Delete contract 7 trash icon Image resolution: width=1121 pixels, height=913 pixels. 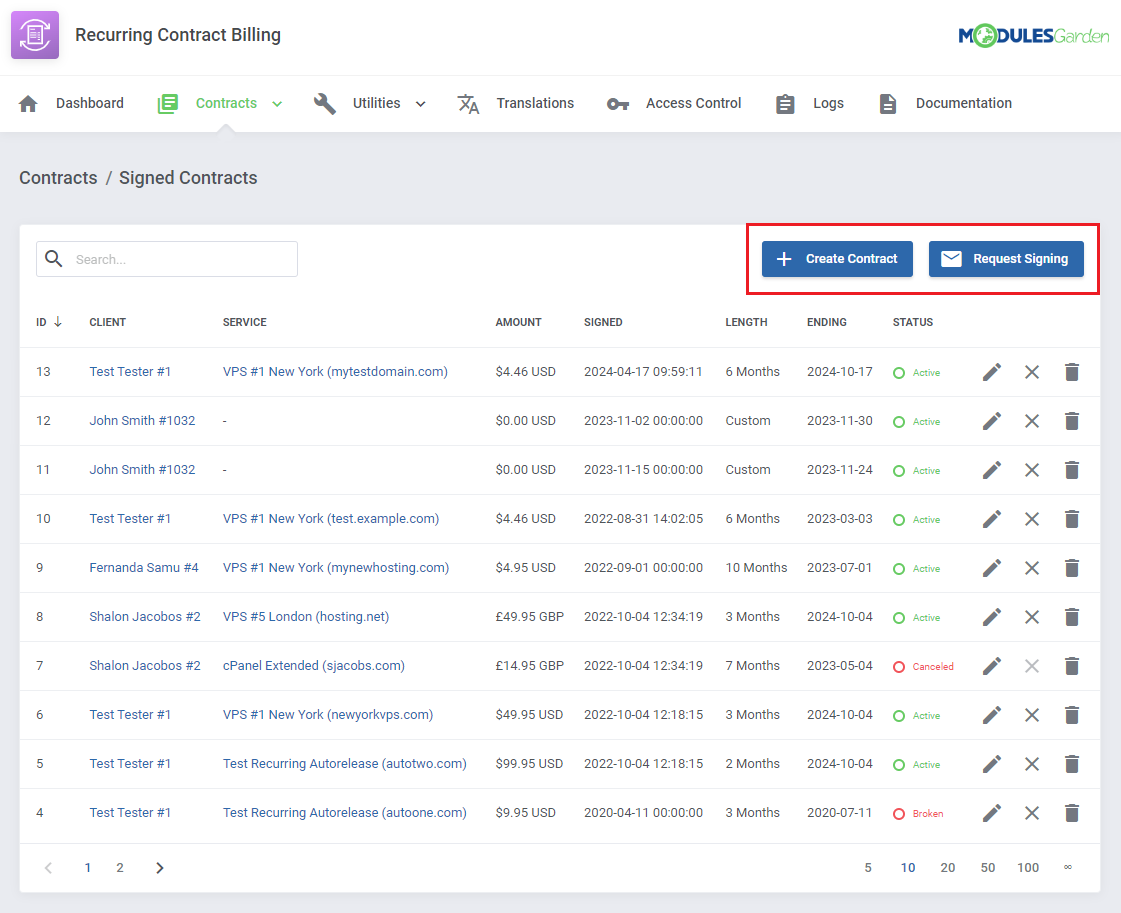coord(1072,666)
